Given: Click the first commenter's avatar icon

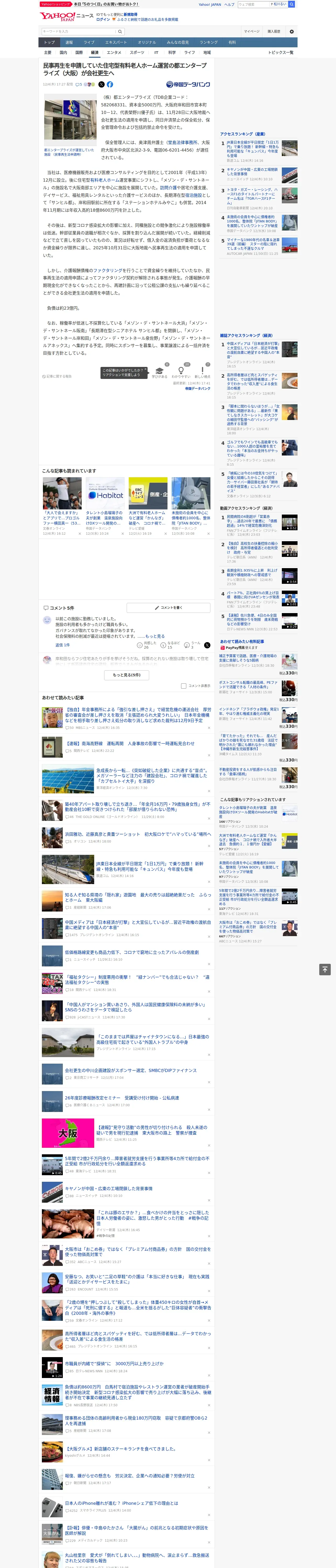Looking at the screenshot, I should click(x=47, y=620).
